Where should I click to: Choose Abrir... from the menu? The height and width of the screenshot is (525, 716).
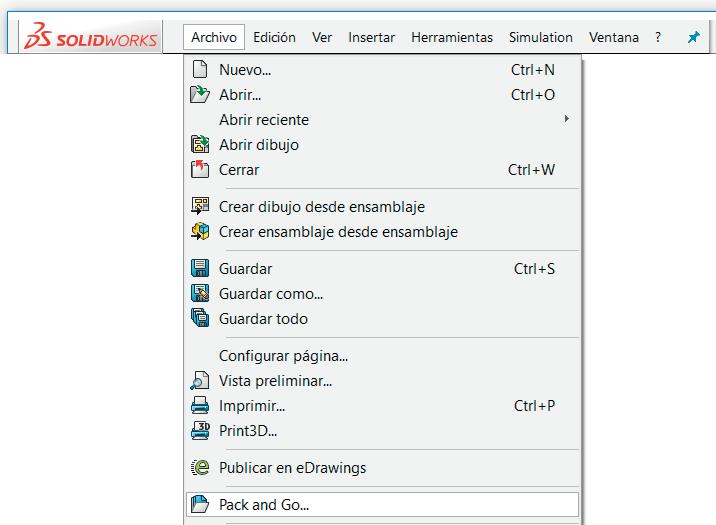[383, 94]
